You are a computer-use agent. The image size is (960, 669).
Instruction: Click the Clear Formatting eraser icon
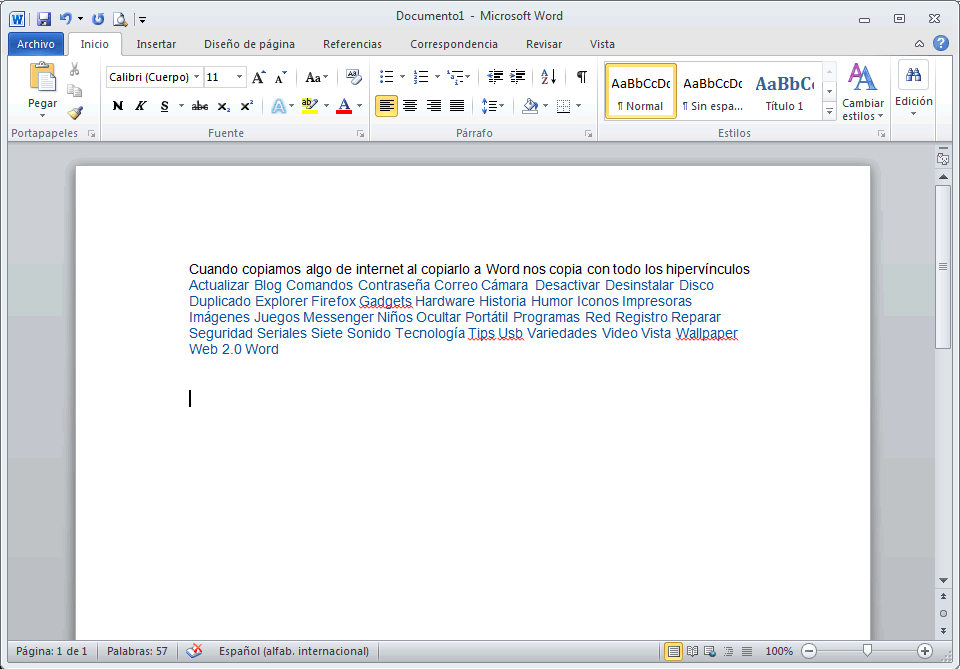coord(354,77)
